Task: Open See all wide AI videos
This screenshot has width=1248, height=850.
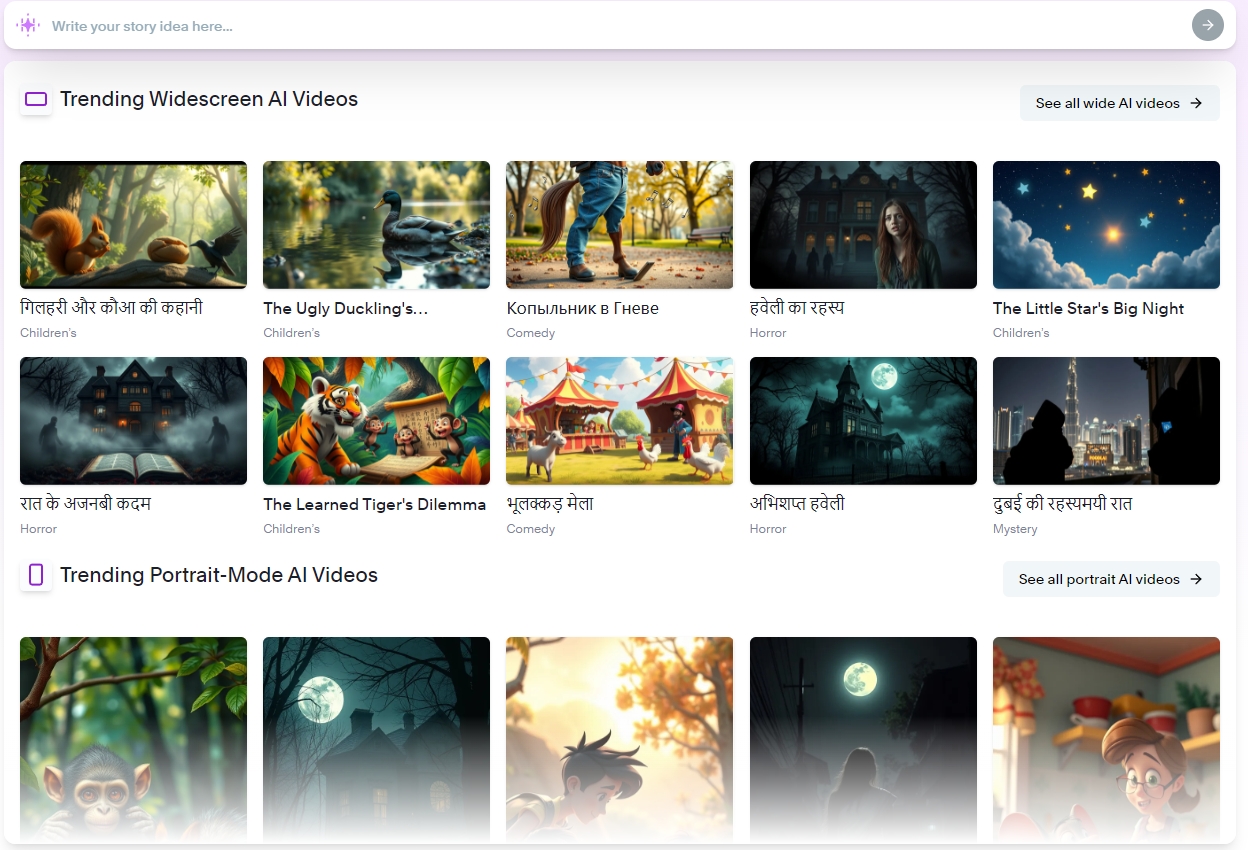Action: tap(1119, 103)
